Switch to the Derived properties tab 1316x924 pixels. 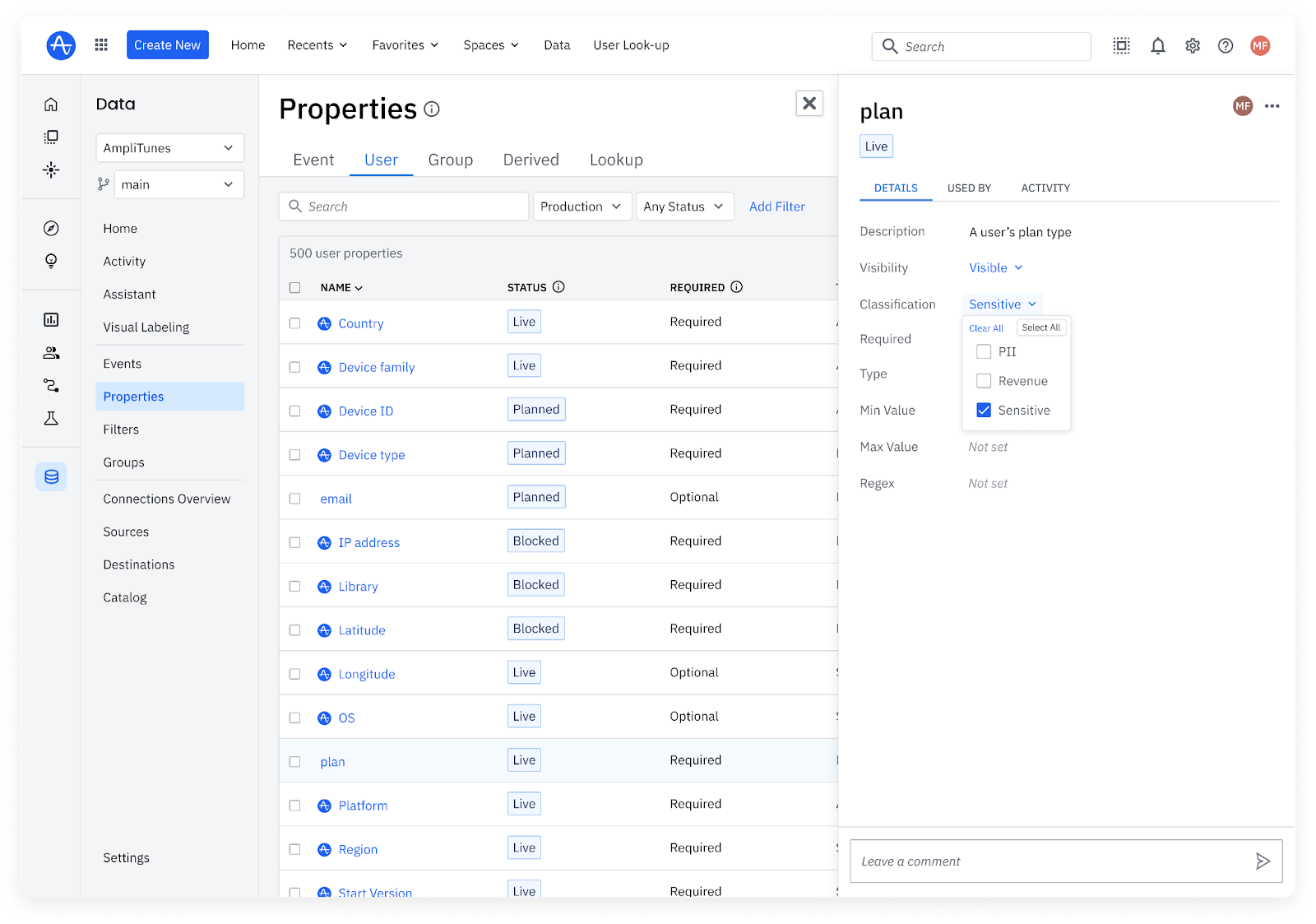pos(531,160)
